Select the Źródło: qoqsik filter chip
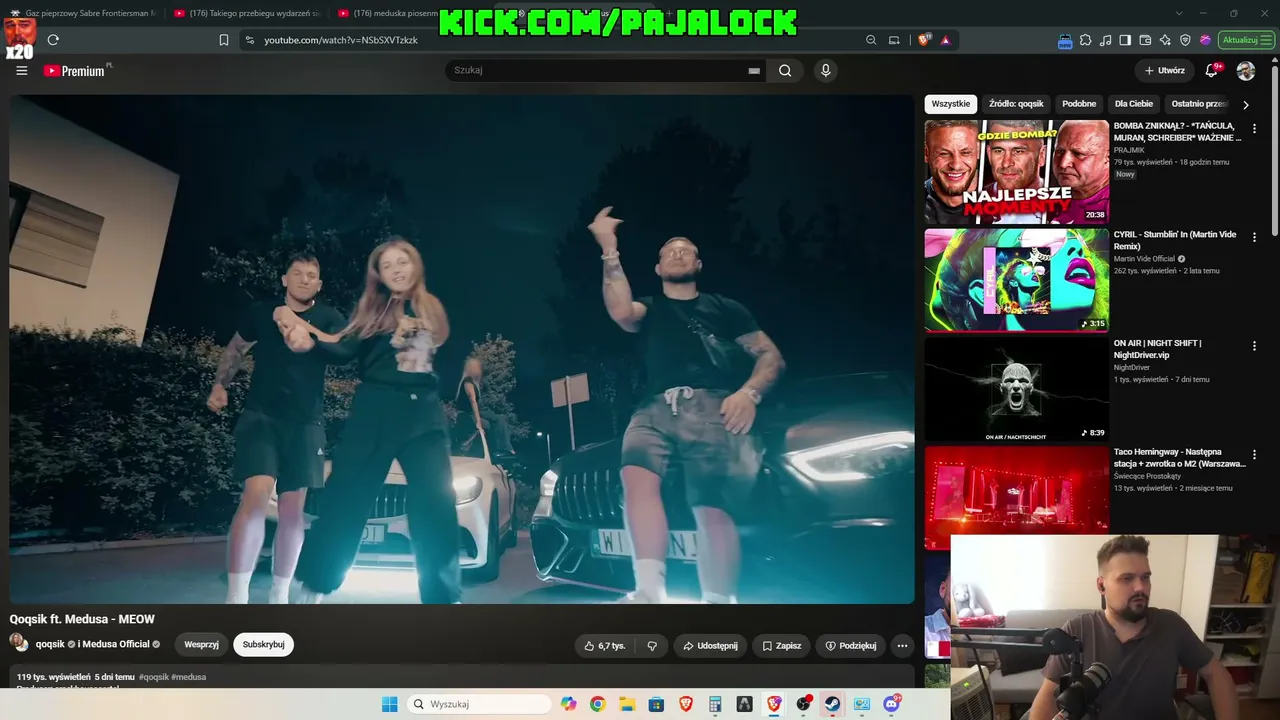1280x720 pixels. pyautogui.click(x=1016, y=104)
